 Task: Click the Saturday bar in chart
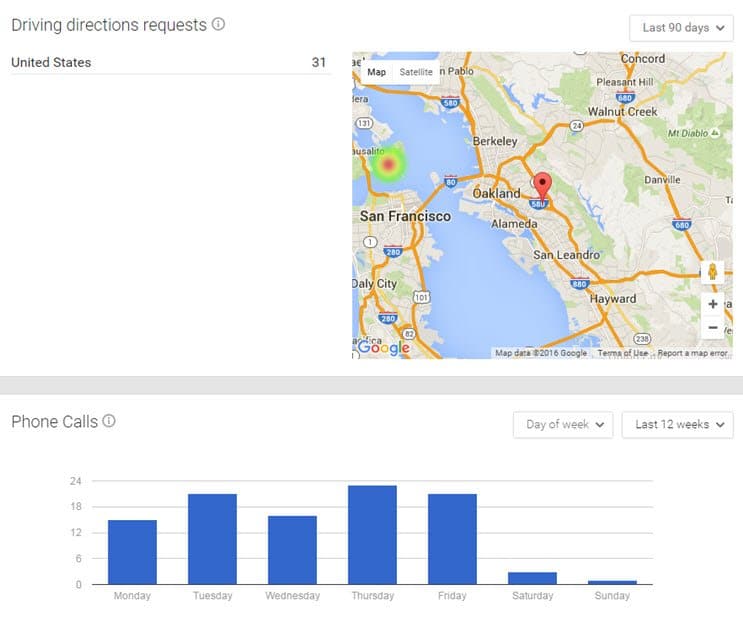[533, 578]
